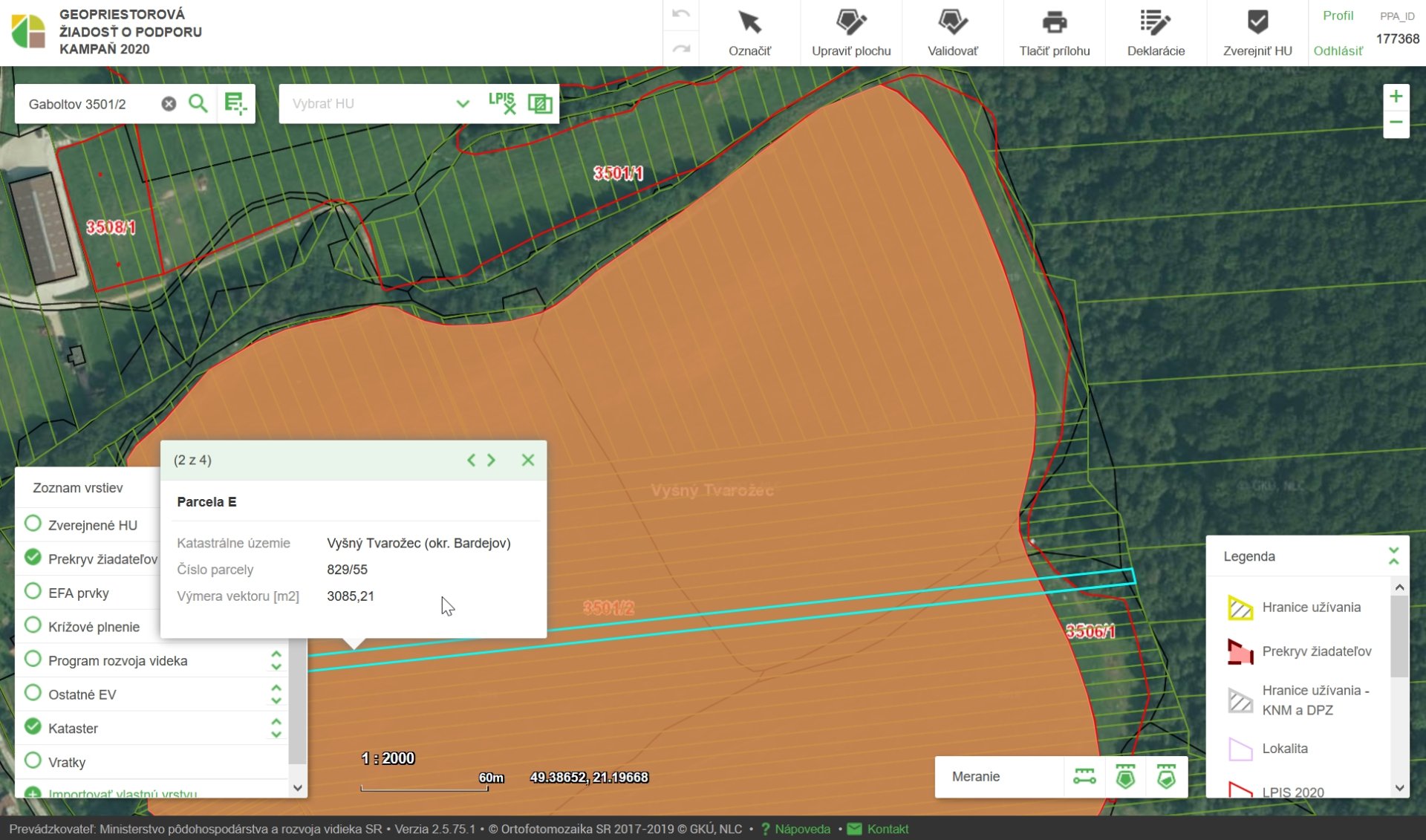The width and height of the screenshot is (1426, 840).
Task: Open the Zverejniť HU menu item
Action: click(1257, 33)
